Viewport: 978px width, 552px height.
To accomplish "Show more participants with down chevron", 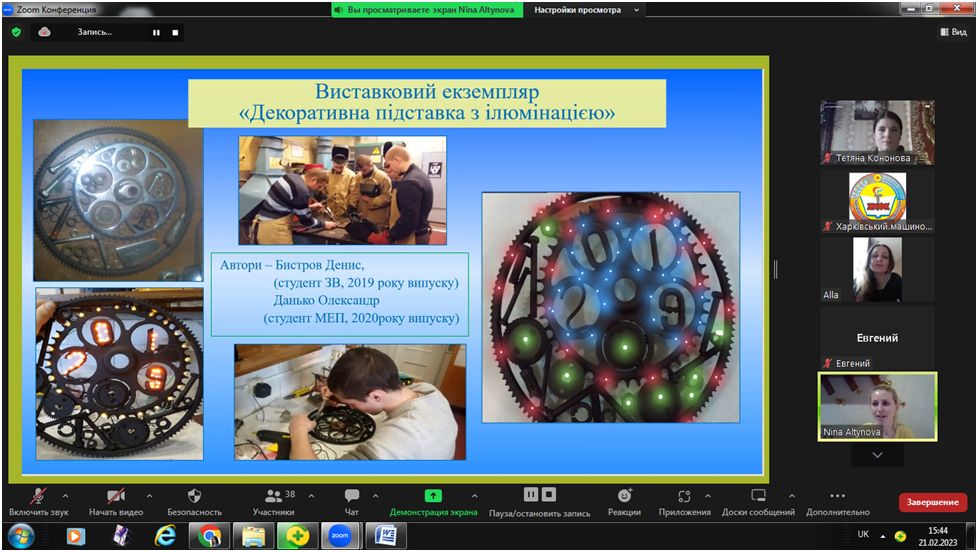I will tap(877, 455).
